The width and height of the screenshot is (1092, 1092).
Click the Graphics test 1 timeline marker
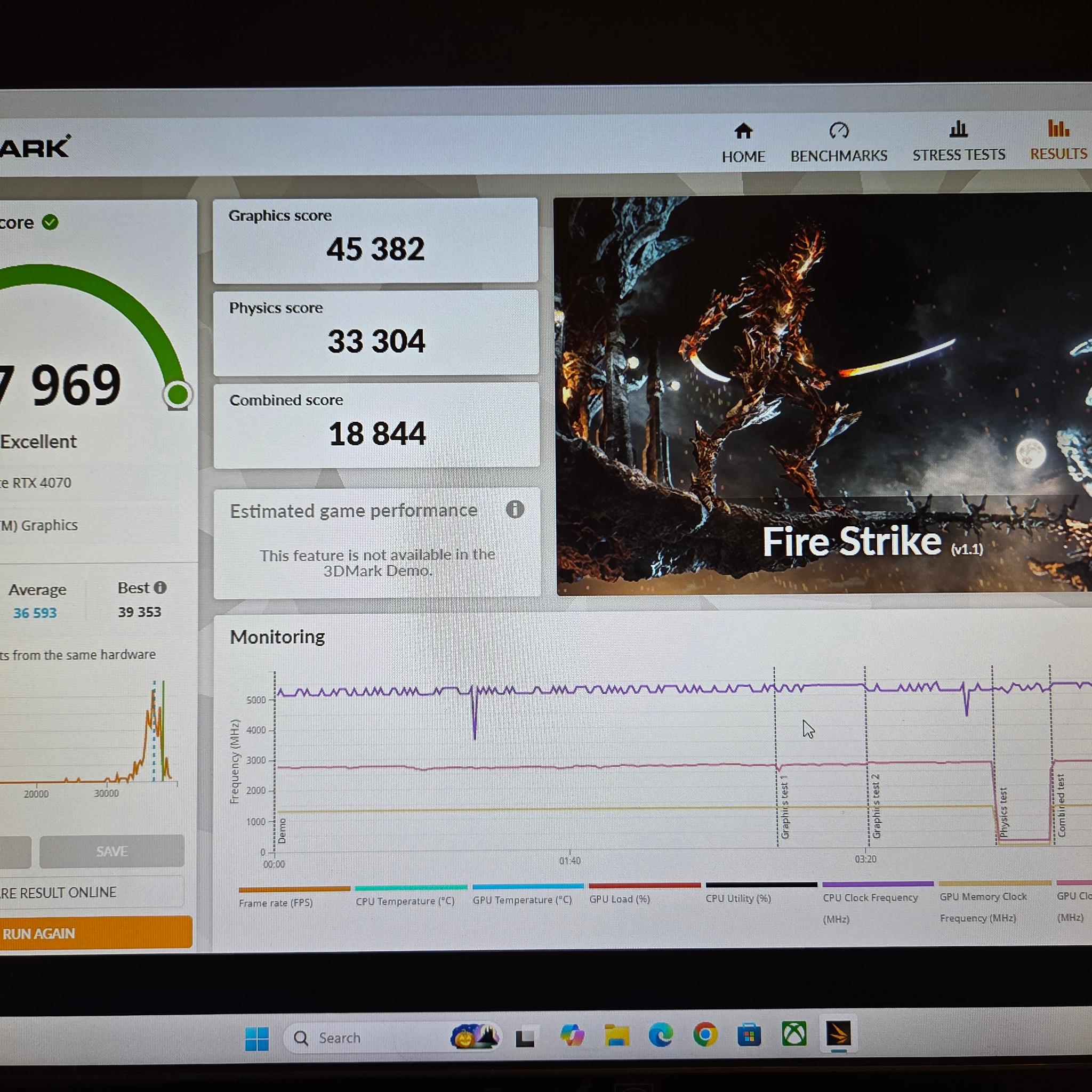(x=784, y=807)
